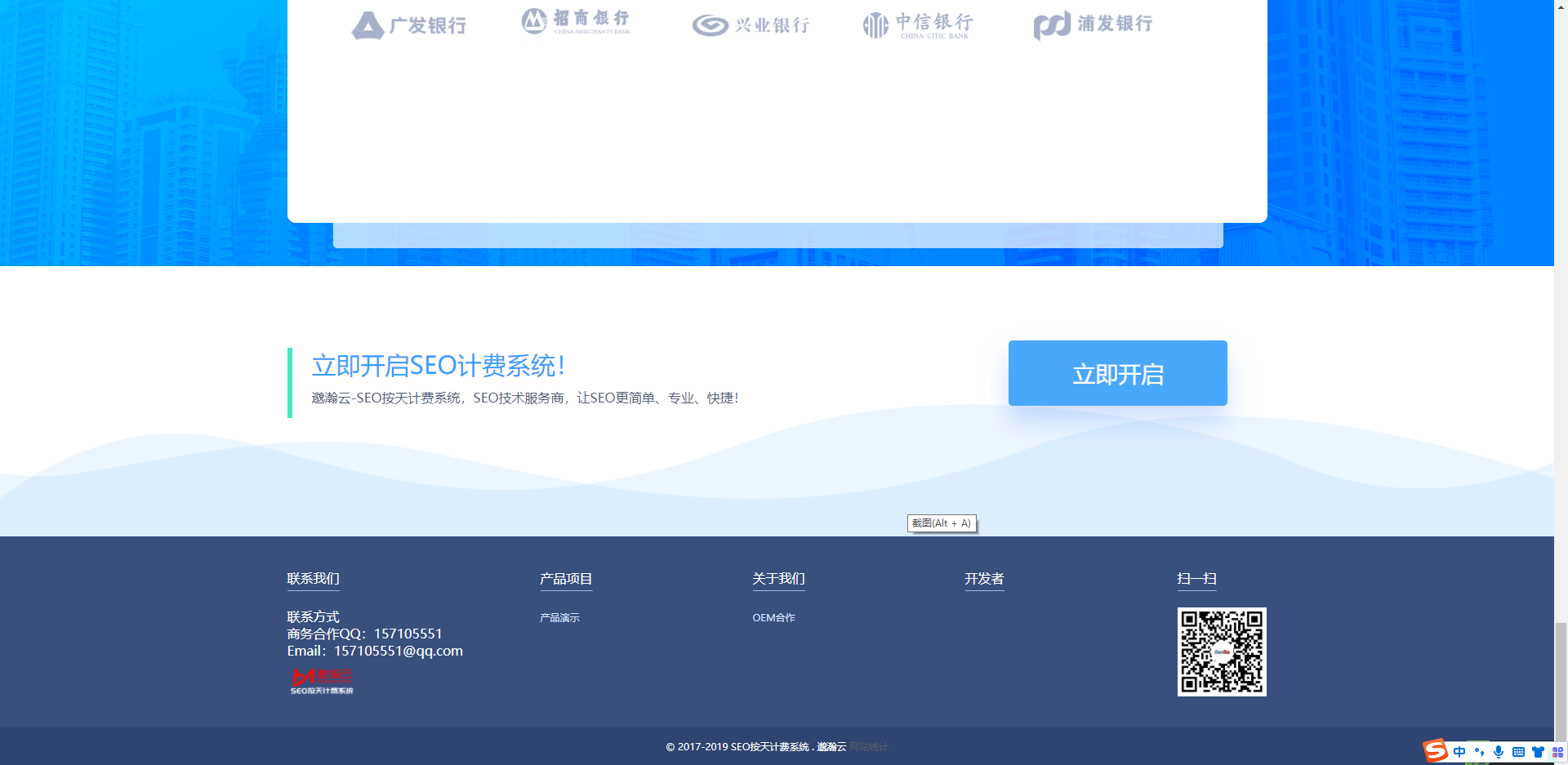Image resolution: width=1568 pixels, height=765 pixels.
Task: Toggle Chinese punctuation mode in IME bar
Action: (x=1479, y=752)
